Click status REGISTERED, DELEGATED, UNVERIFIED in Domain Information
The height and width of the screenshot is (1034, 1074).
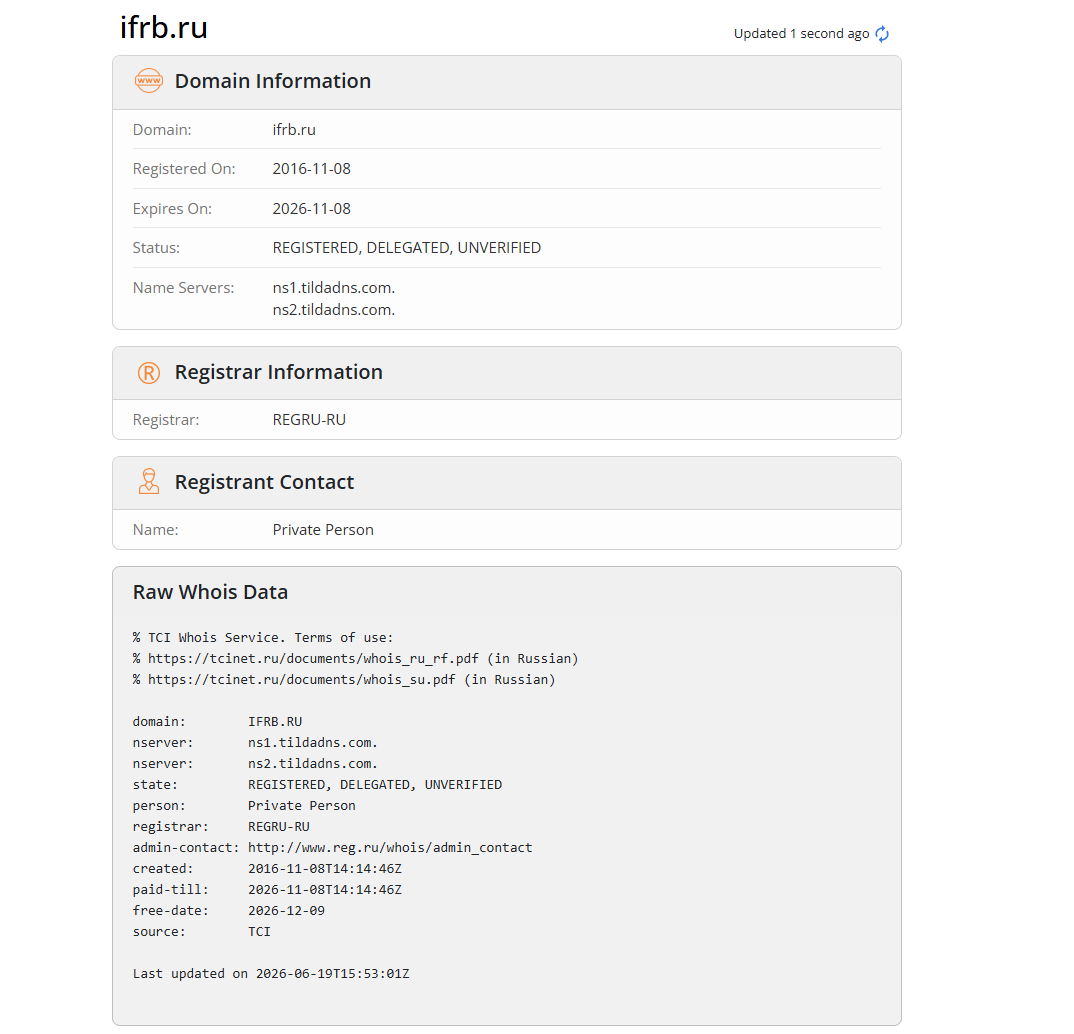(x=407, y=248)
